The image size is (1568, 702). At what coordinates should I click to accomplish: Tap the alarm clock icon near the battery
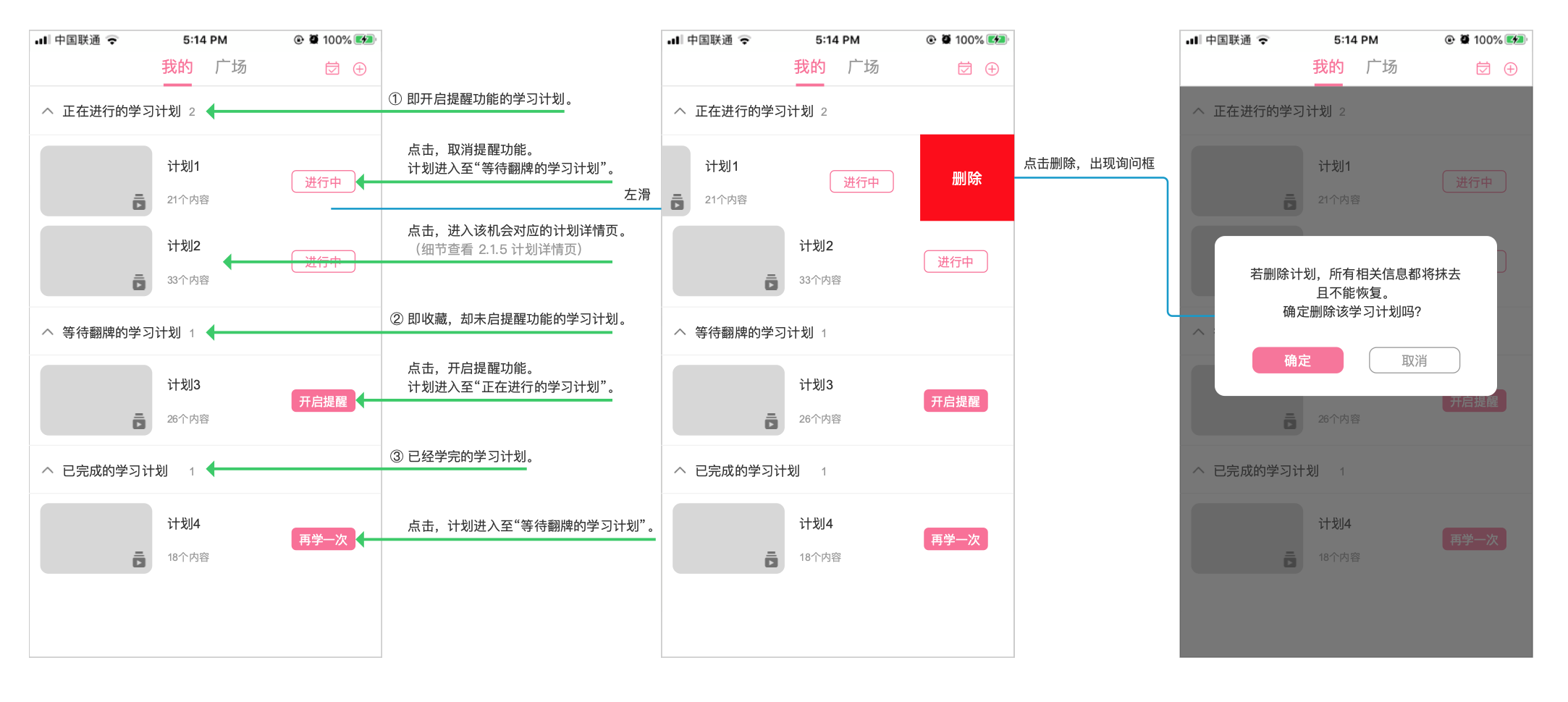click(x=313, y=40)
